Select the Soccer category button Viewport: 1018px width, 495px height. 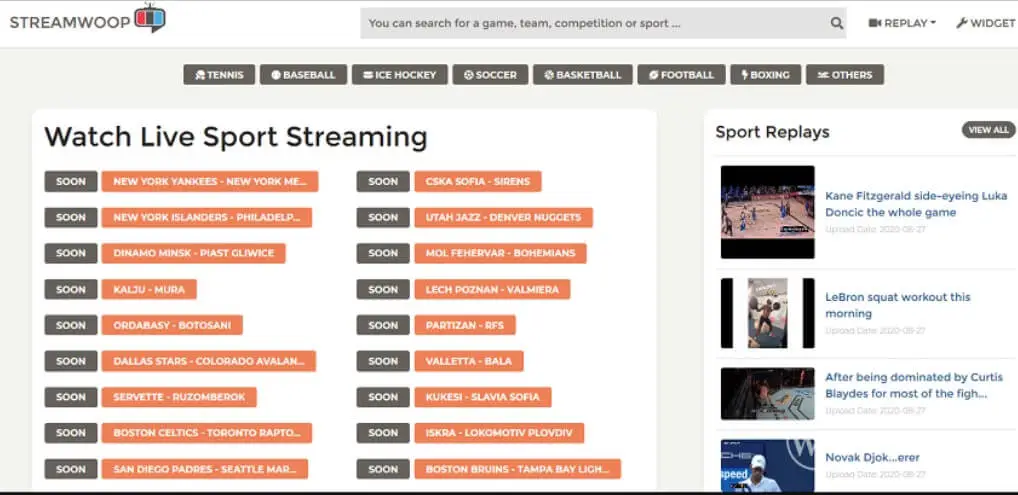tap(490, 75)
